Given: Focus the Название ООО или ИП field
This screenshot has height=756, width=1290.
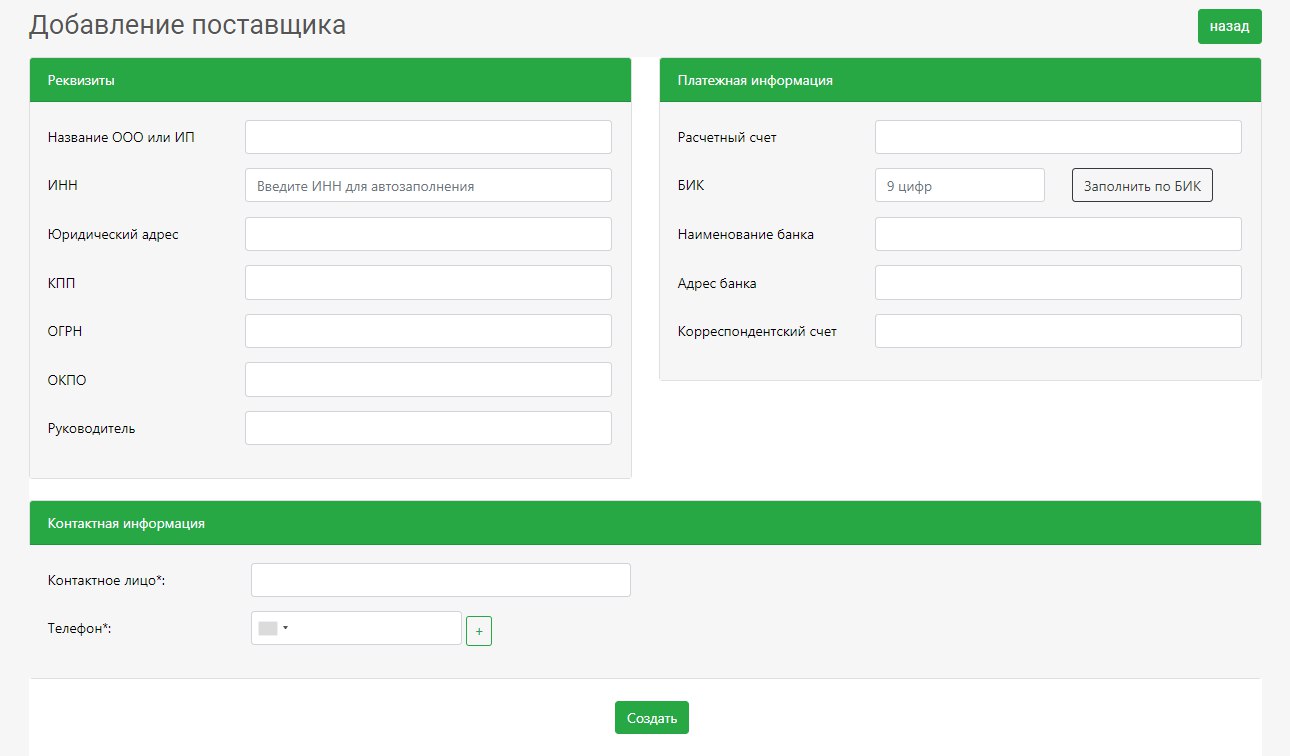Looking at the screenshot, I should 428,137.
